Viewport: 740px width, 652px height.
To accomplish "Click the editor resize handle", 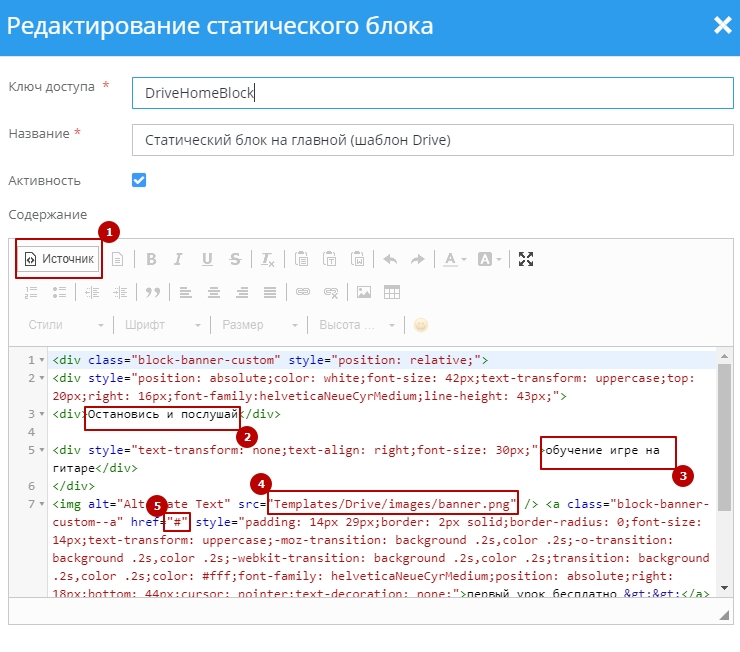I will (724, 614).
